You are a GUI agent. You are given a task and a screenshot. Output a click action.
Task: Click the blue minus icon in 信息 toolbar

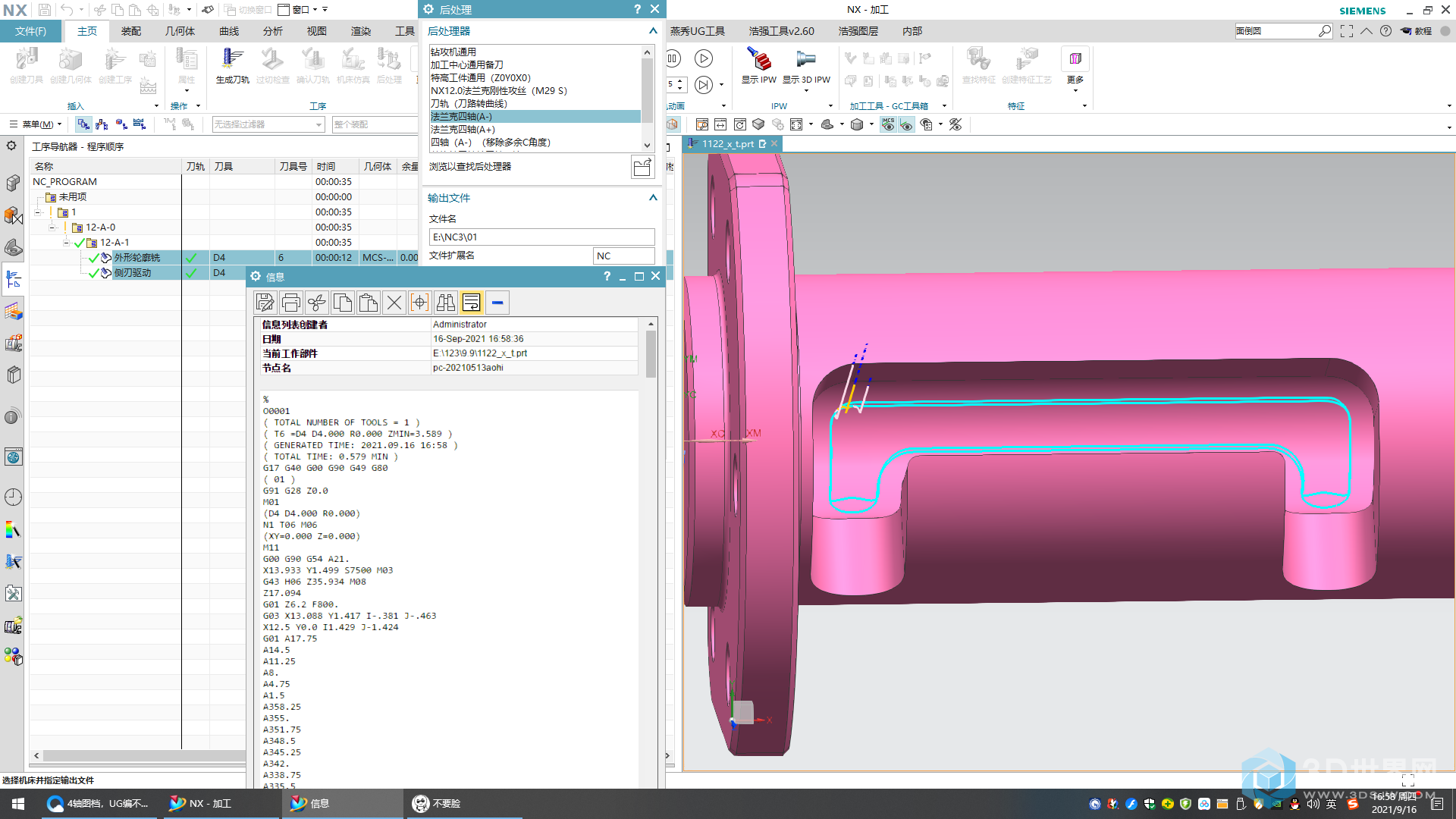click(x=497, y=303)
